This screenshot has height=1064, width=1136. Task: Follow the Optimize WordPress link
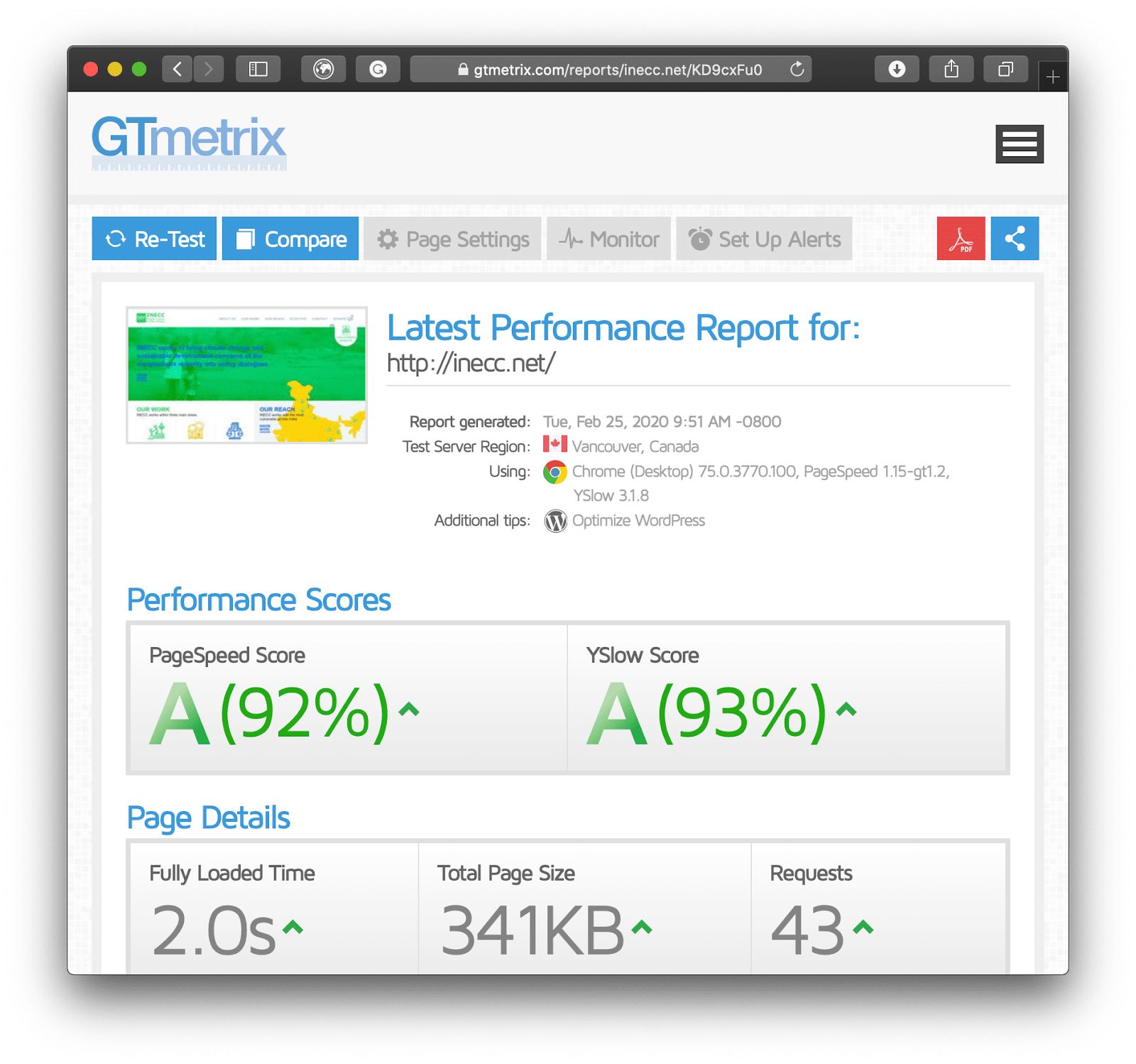638,521
